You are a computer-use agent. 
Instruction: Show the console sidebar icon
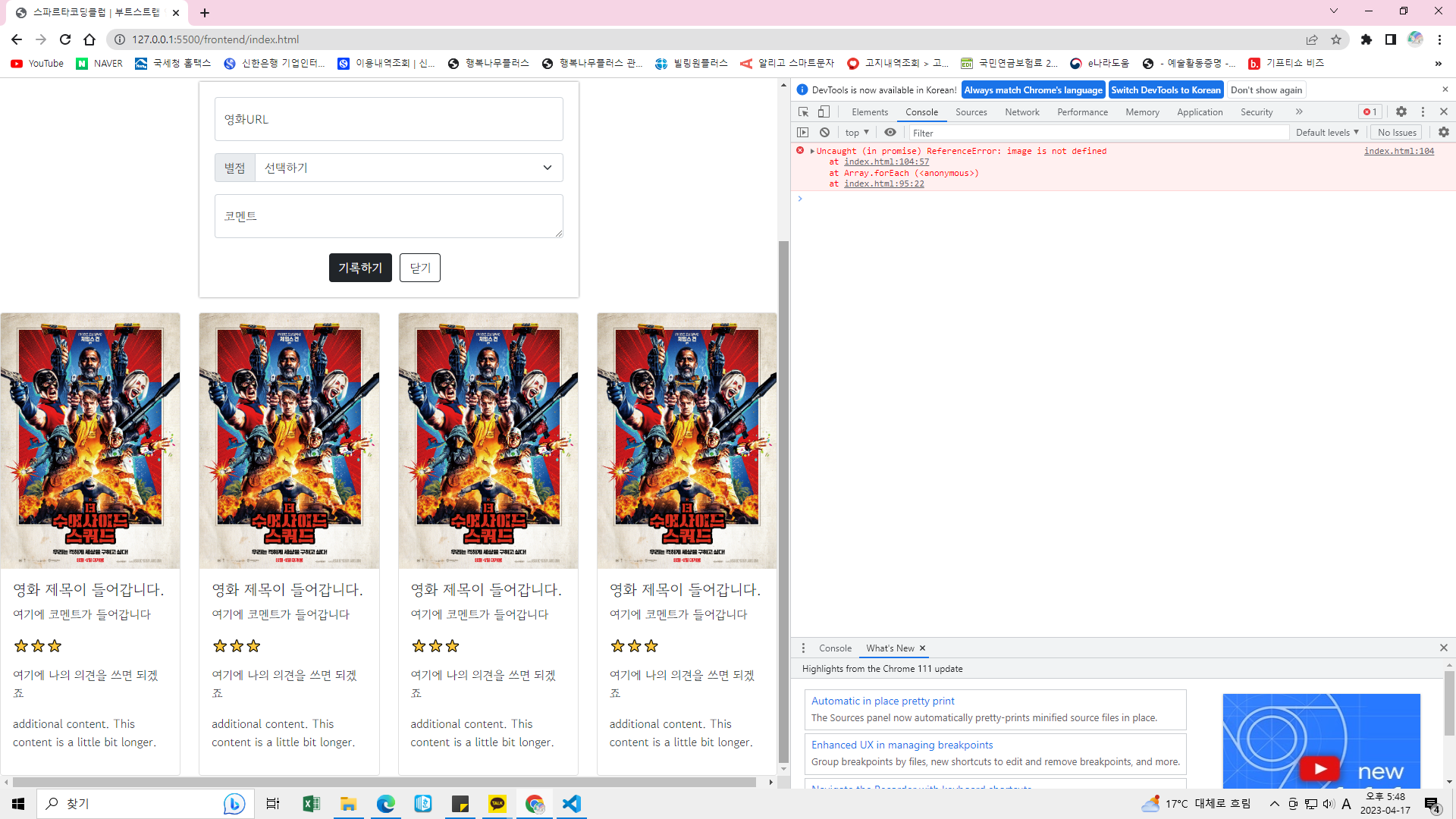803,132
